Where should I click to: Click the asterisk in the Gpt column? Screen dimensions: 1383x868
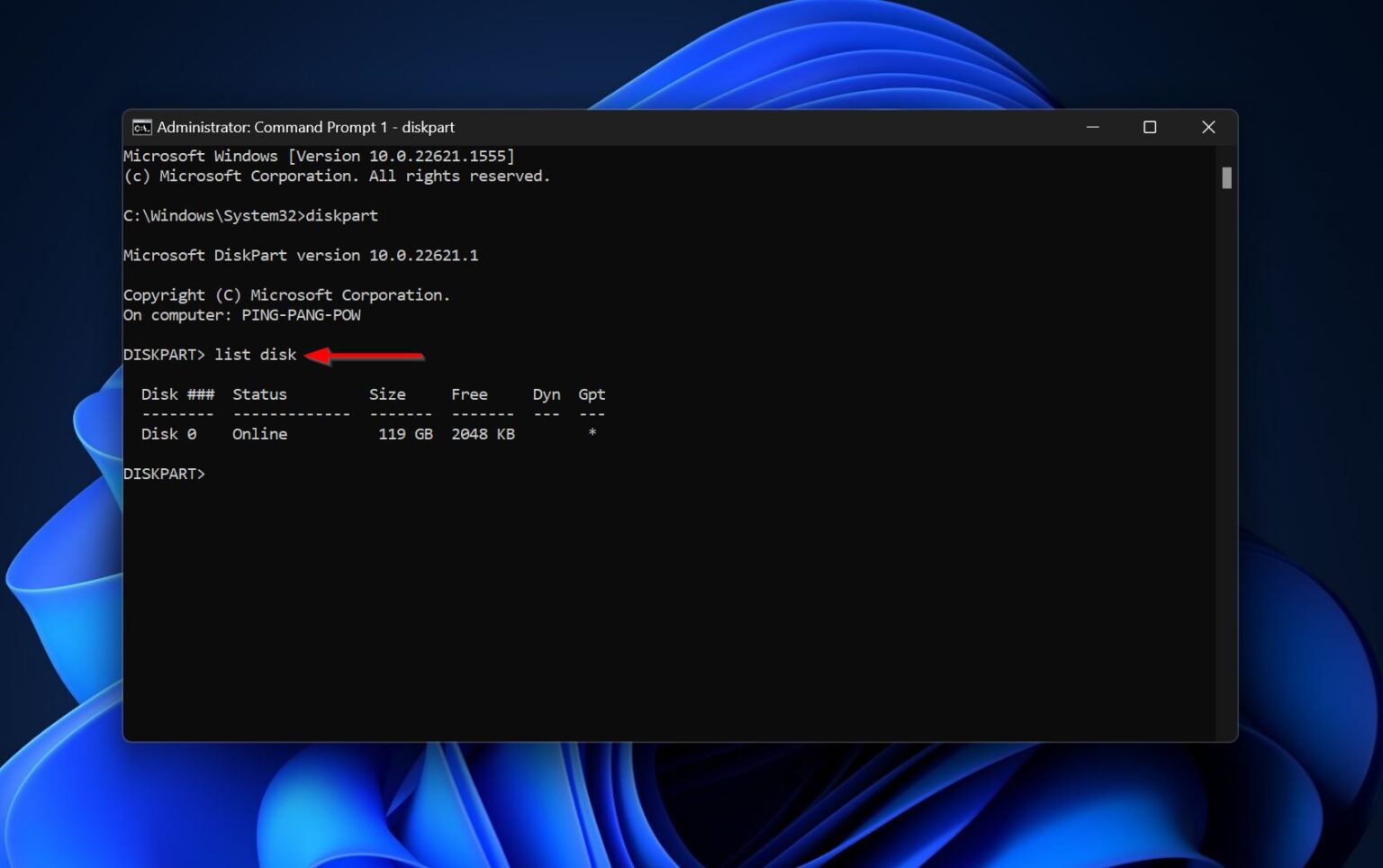click(x=592, y=433)
